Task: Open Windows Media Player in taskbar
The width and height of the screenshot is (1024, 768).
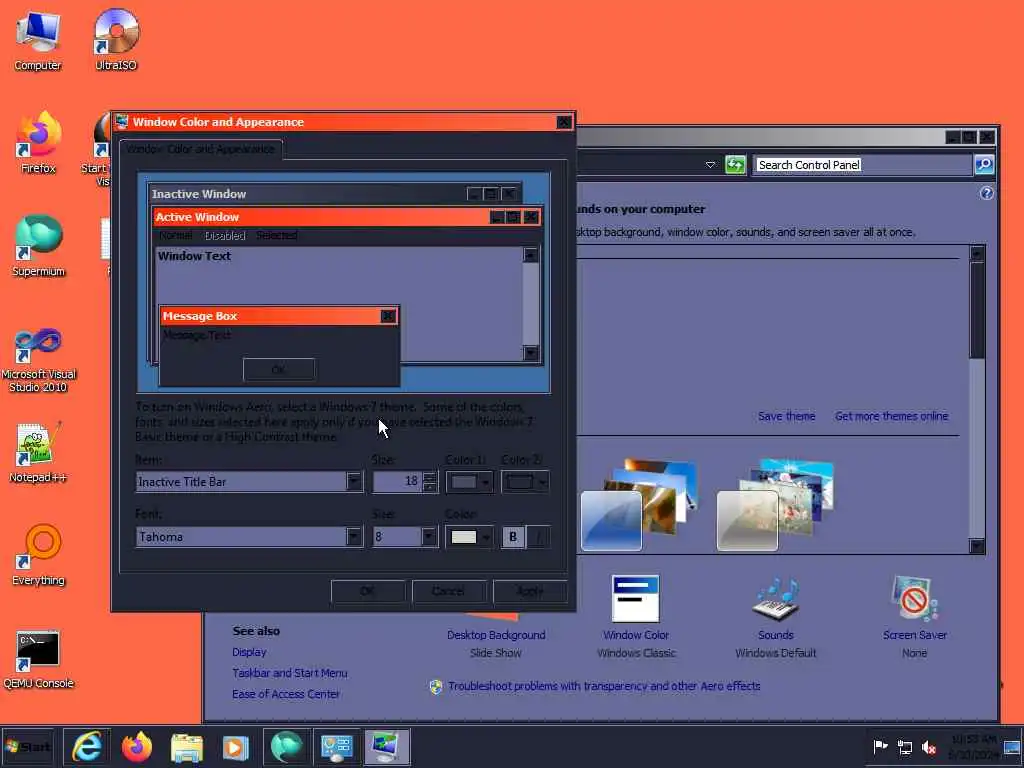Action: pos(236,747)
